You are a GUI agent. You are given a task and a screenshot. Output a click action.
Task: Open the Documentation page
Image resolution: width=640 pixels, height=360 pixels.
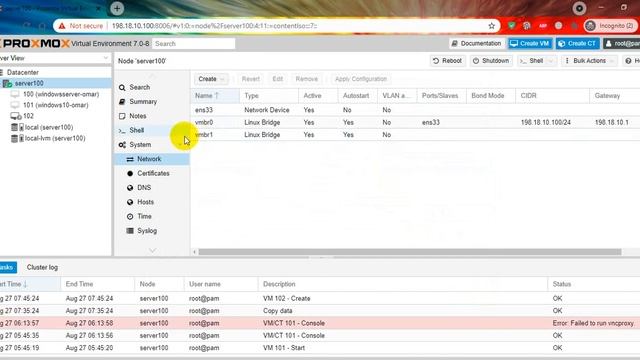(x=476, y=43)
